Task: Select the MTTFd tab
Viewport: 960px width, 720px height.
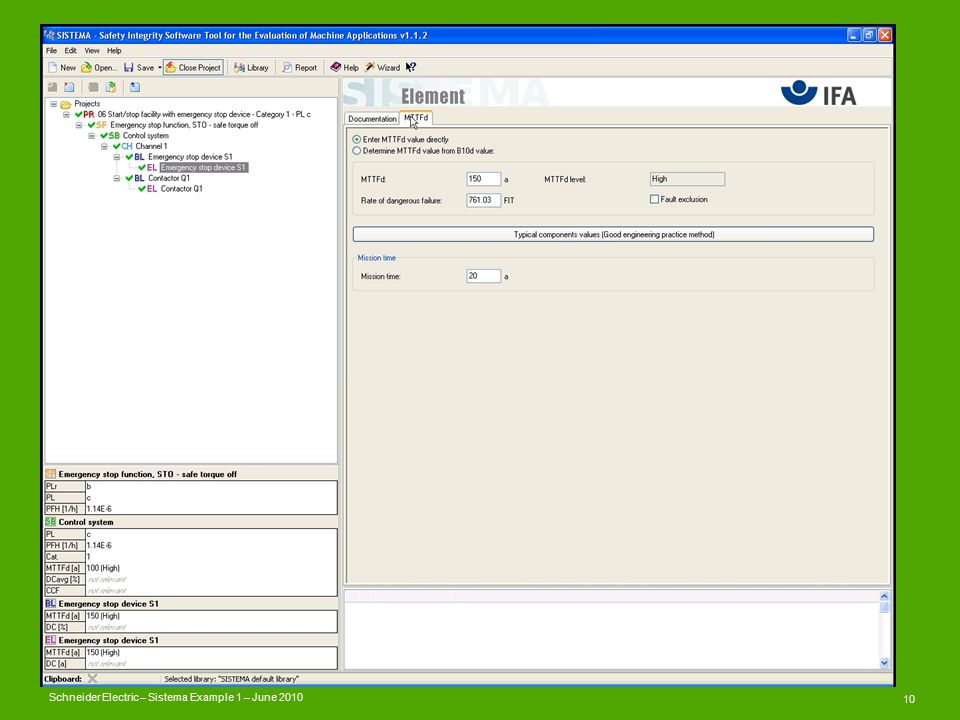Action: pos(416,118)
